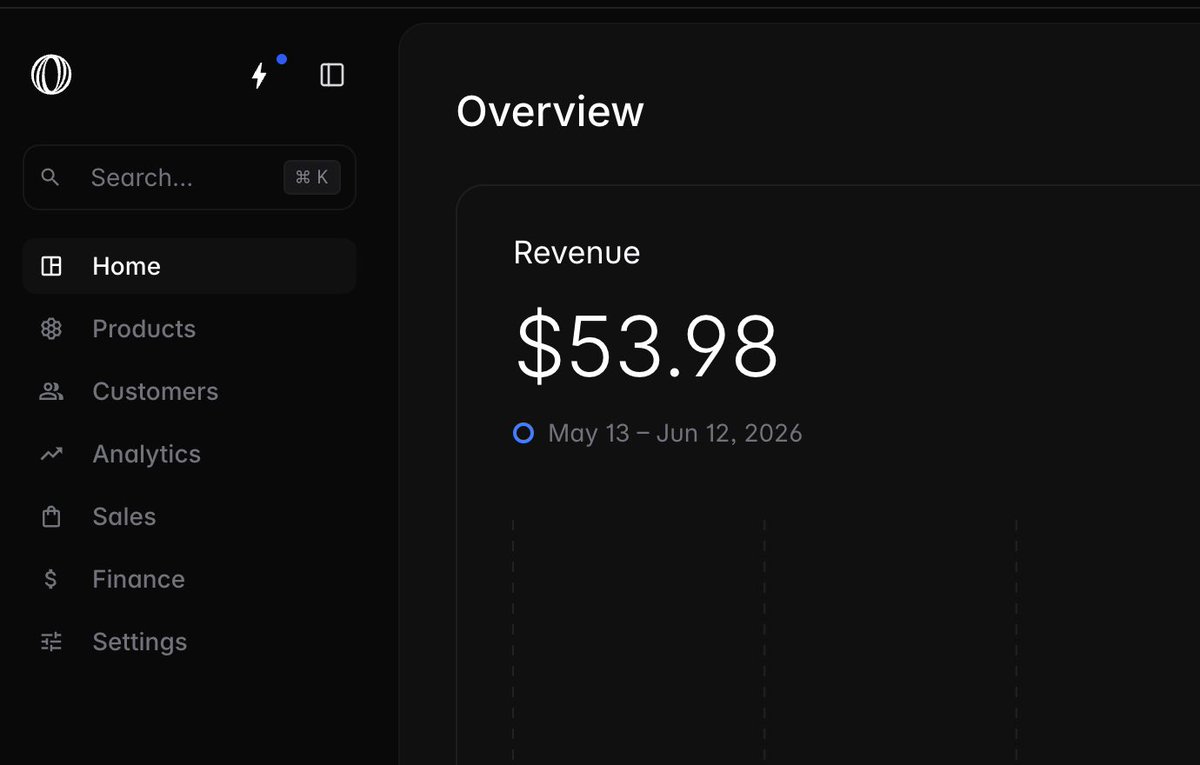Click the Analytics trend line icon

[51, 454]
